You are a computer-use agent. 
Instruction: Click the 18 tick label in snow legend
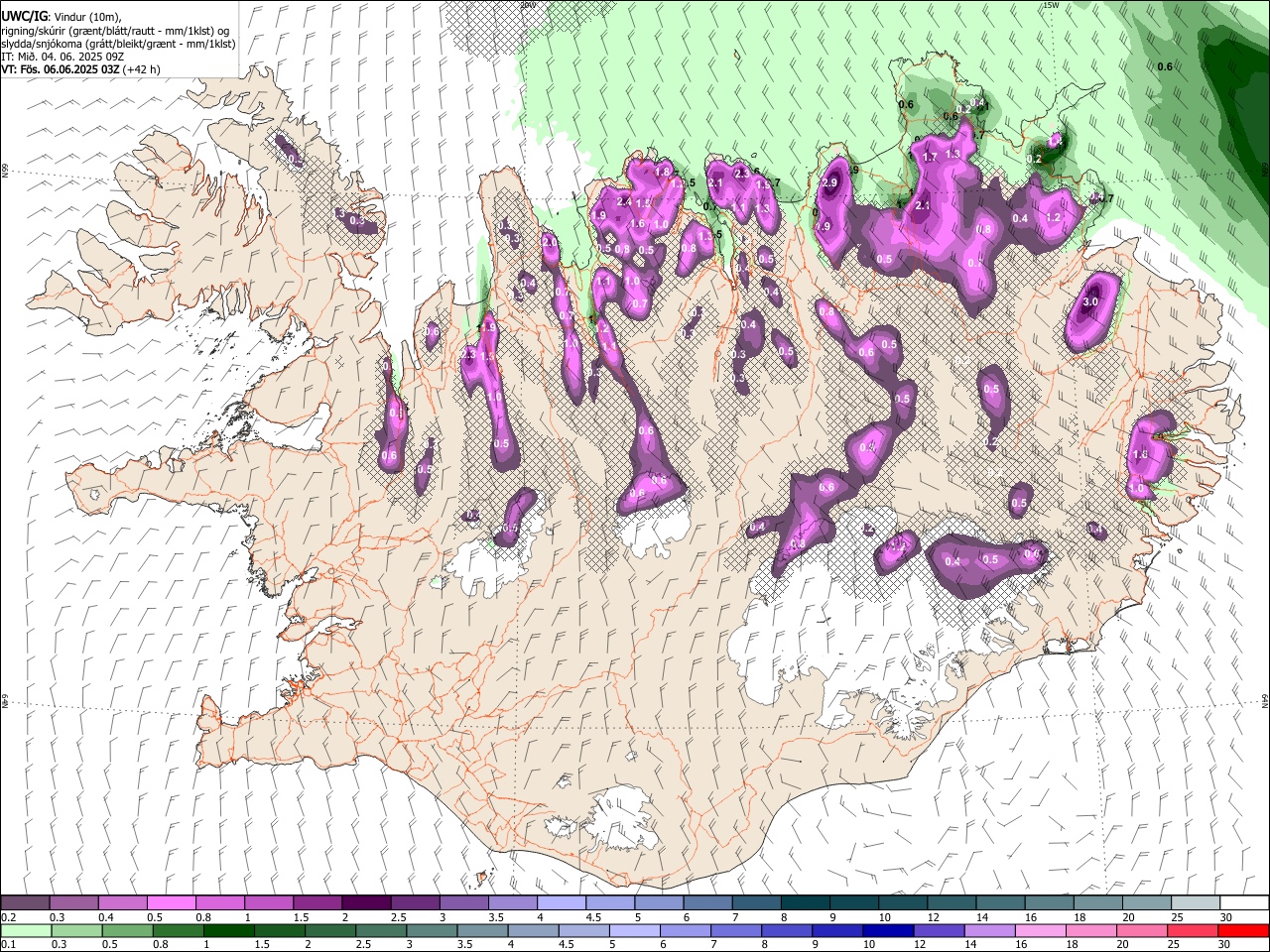pyautogui.click(x=1079, y=917)
